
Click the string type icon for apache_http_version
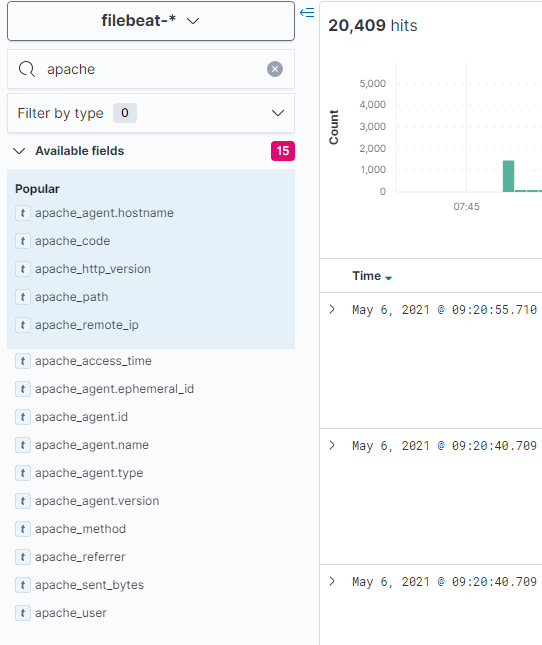coord(23,269)
